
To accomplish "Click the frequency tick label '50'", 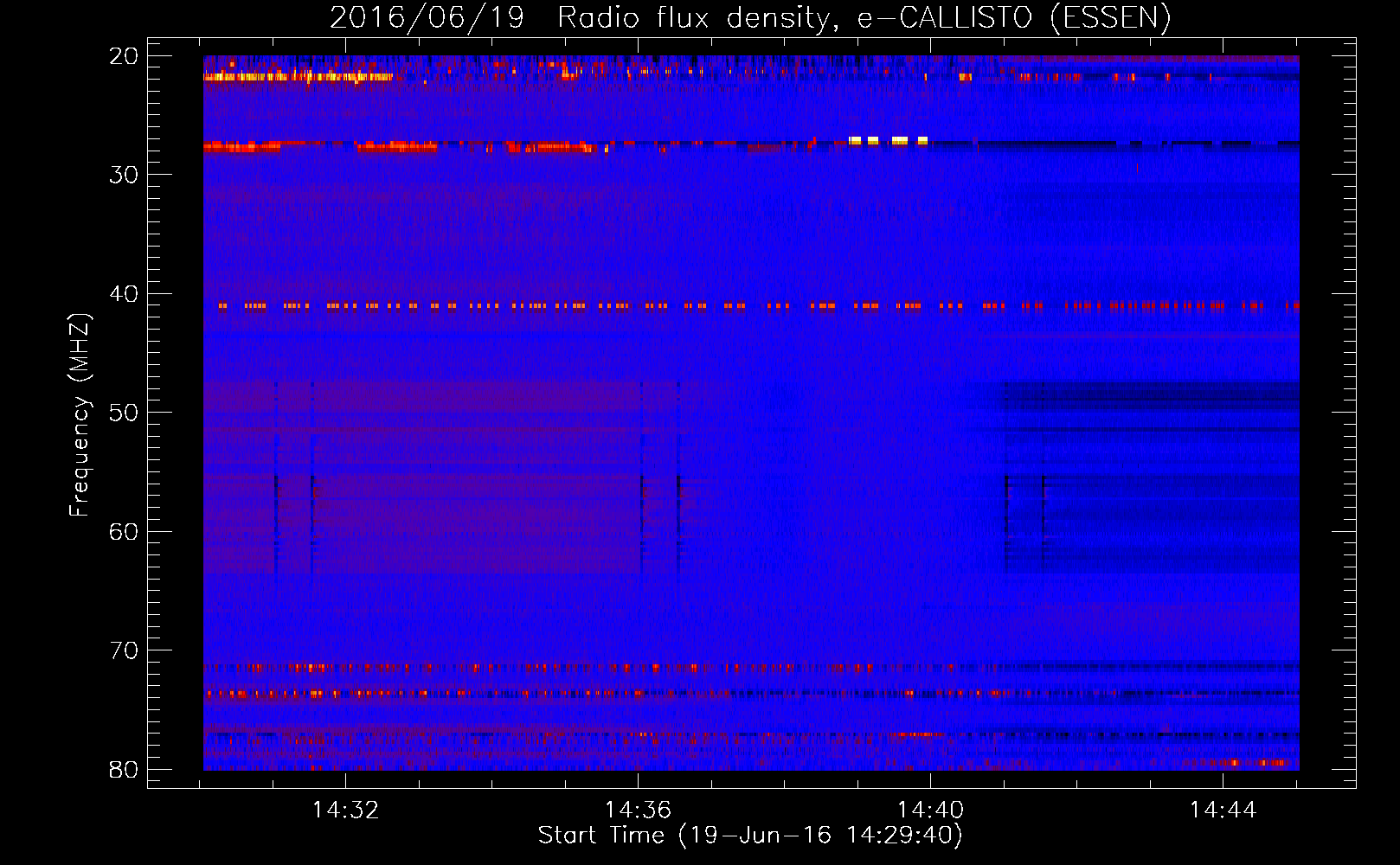I will pyautogui.click(x=124, y=413).
